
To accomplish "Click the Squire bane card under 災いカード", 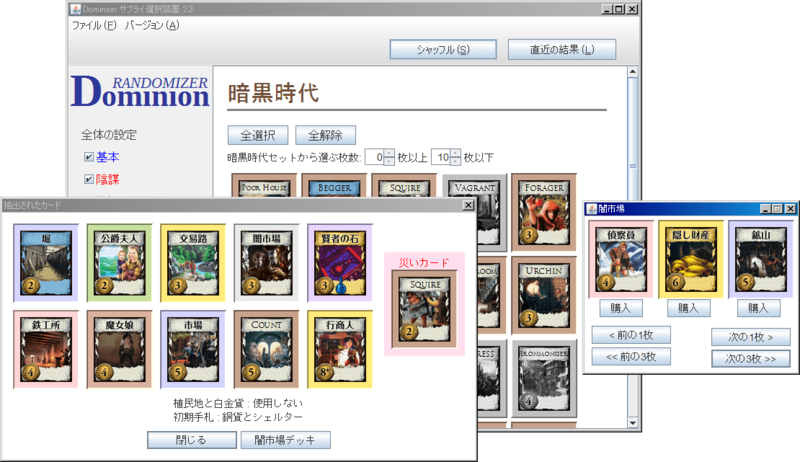I will (424, 309).
